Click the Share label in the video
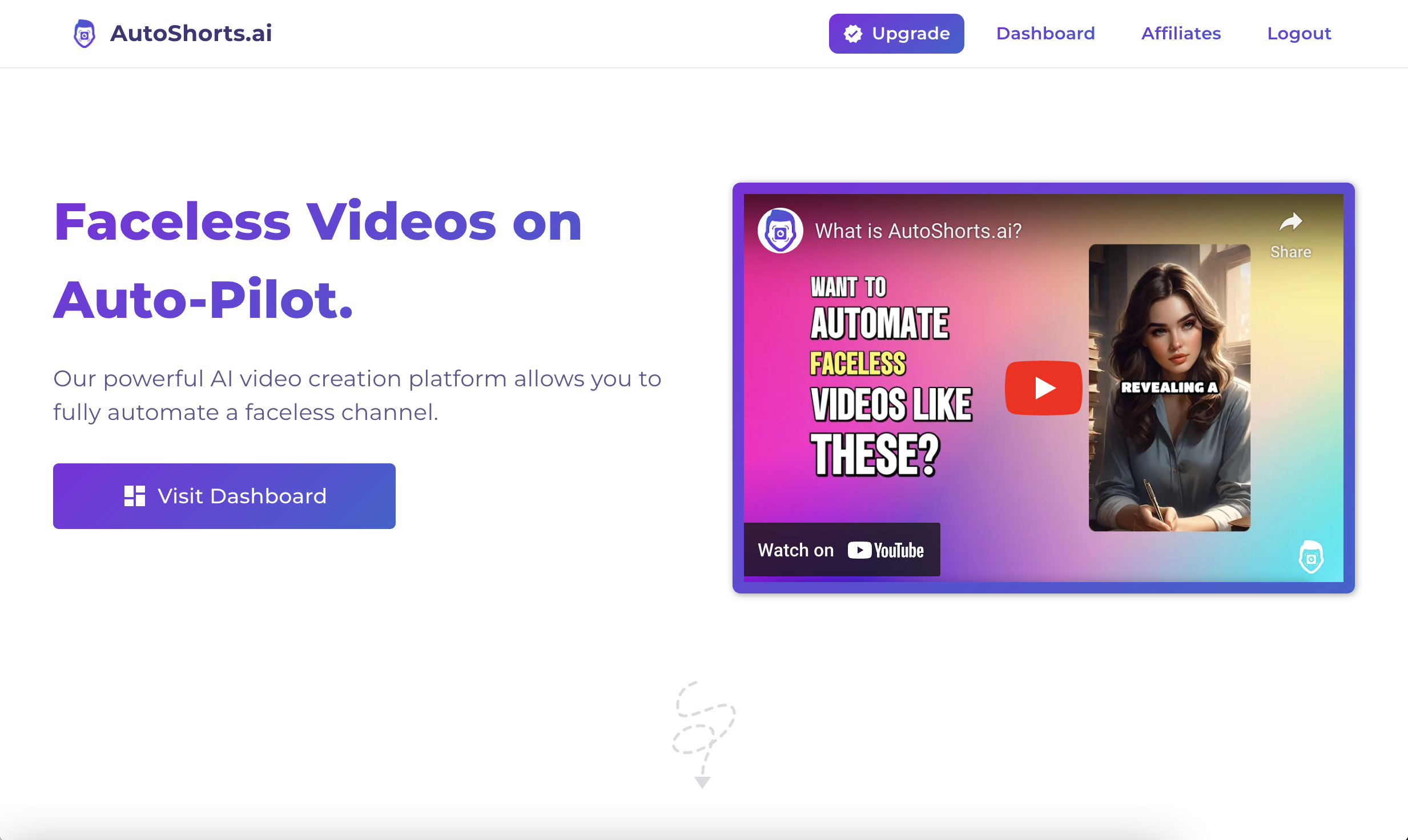This screenshot has height=840, width=1408. click(1290, 252)
